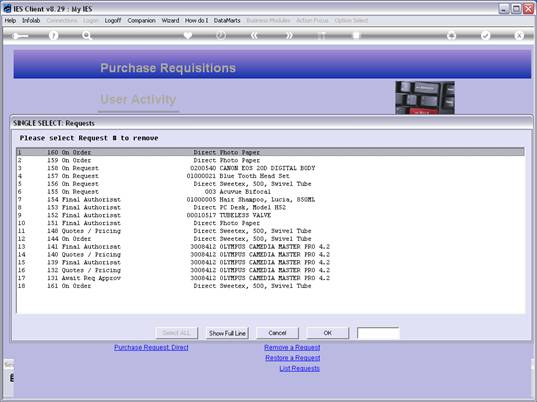This screenshot has height=402, width=537.
Task: Click the input field beside OK
Action: tap(378, 333)
